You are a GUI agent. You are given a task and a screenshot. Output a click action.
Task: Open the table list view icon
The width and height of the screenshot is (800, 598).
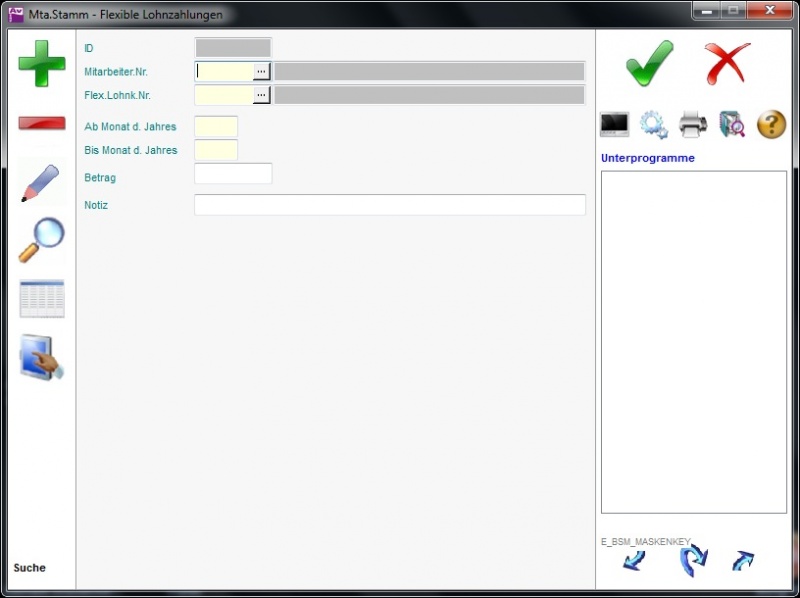[x=42, y=299]
